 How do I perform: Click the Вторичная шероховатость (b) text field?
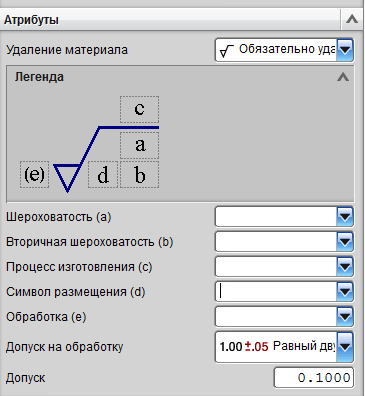coord(276,242)
